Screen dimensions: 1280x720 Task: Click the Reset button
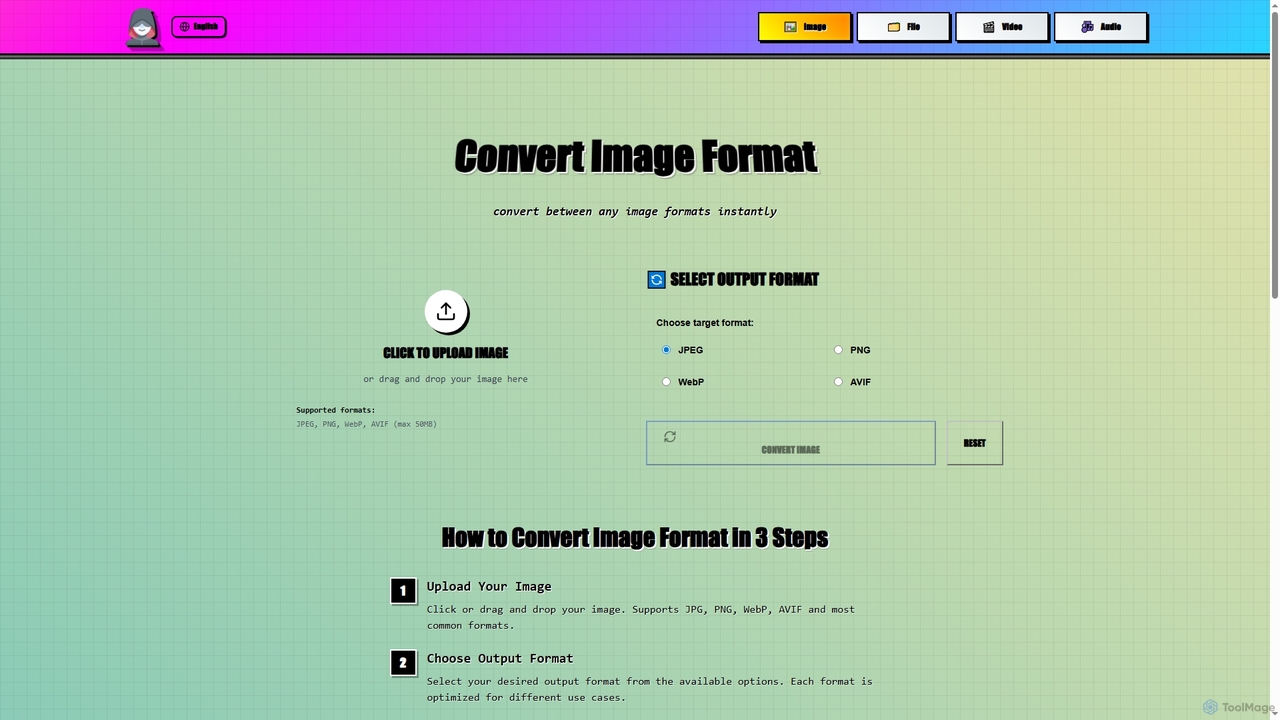coord(975,443)
